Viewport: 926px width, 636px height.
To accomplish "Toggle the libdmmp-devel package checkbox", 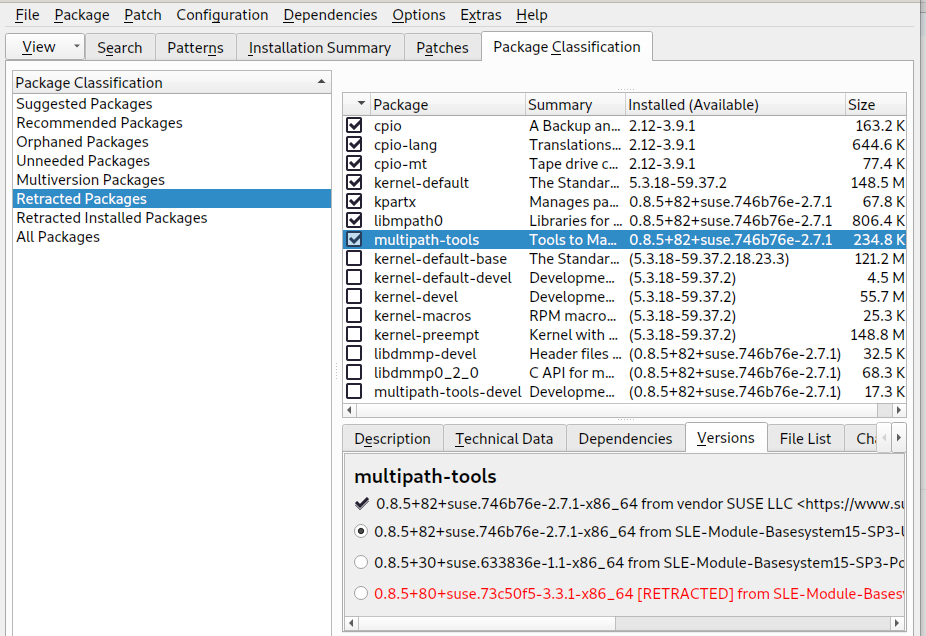I will tap(354, 354).
